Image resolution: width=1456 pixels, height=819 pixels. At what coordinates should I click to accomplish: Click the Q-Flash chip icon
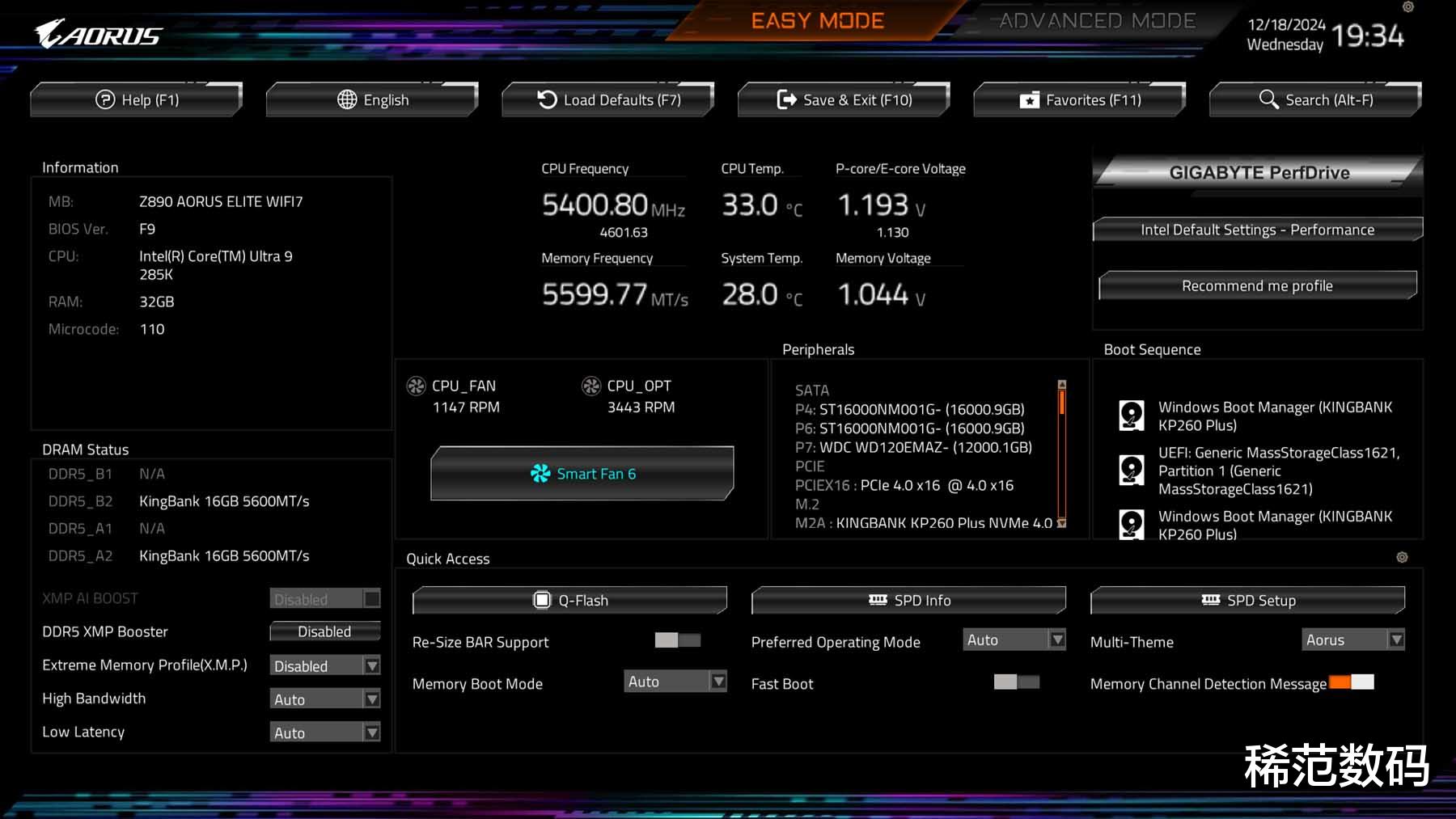[542, 600]
